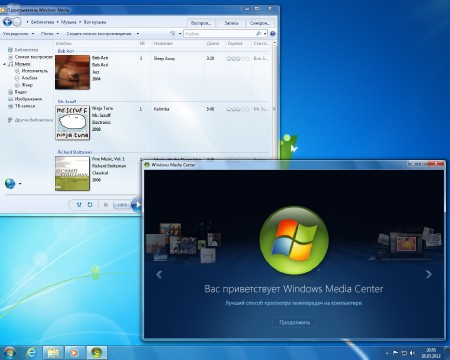Click Создать список воспроизведения
The height and width of the screenshot is (360, 450).
[99, 34]
